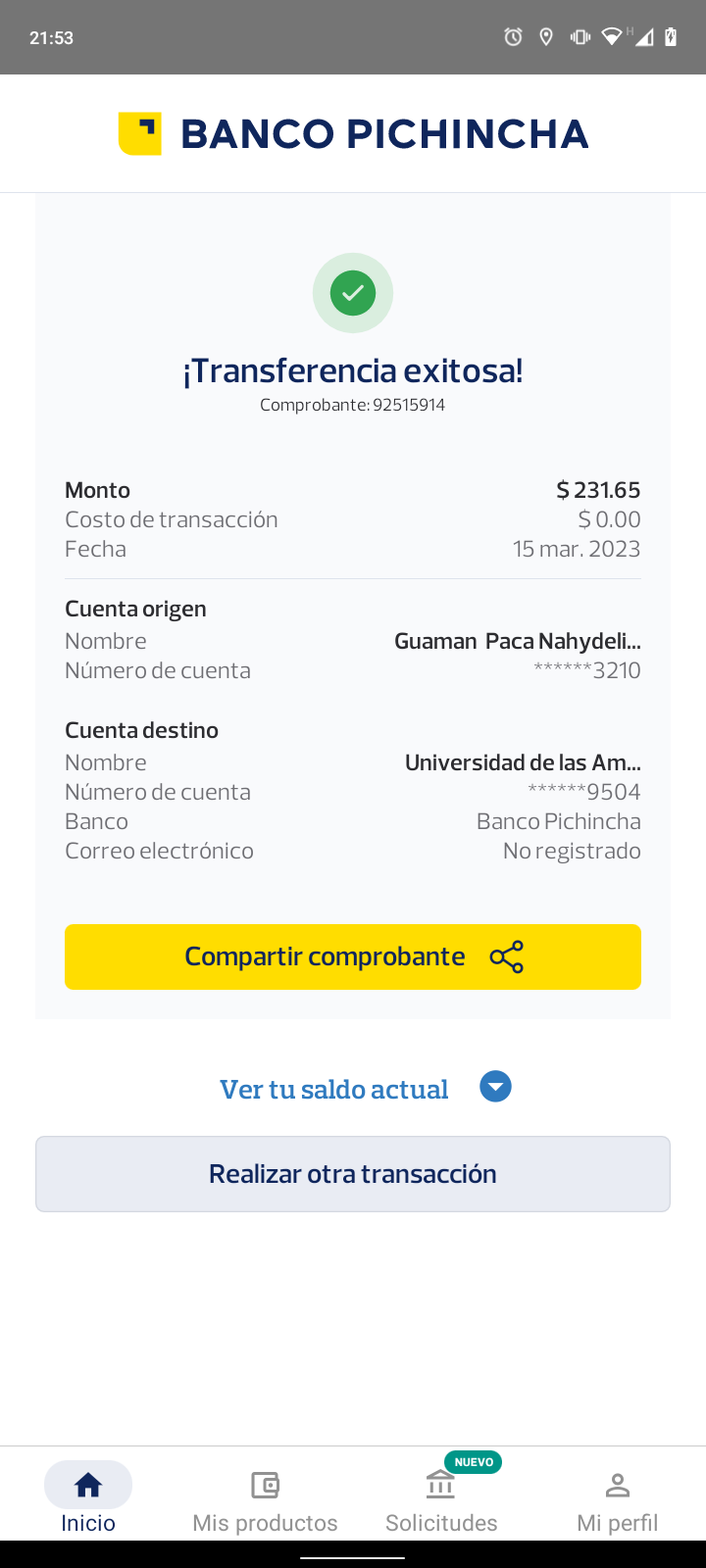Screen dimensions: 706x1568
Task: Tap the alarm clock status icon
Action: point(513,37)
